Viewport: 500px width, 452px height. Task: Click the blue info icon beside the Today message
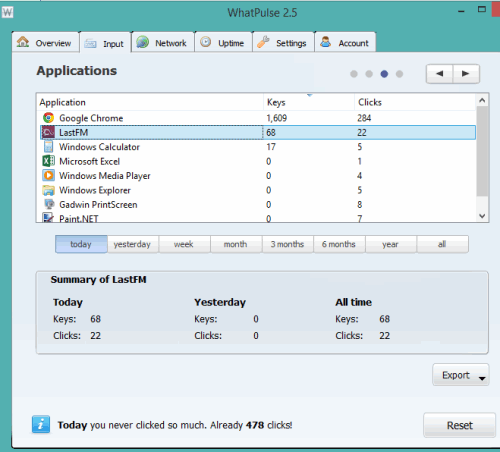tap(41, 424)
